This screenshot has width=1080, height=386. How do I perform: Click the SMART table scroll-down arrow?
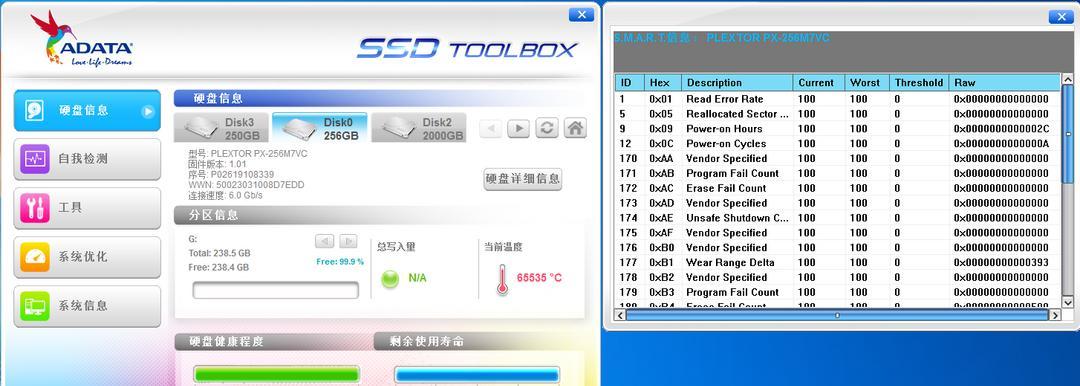click(x=1068, y=302)
